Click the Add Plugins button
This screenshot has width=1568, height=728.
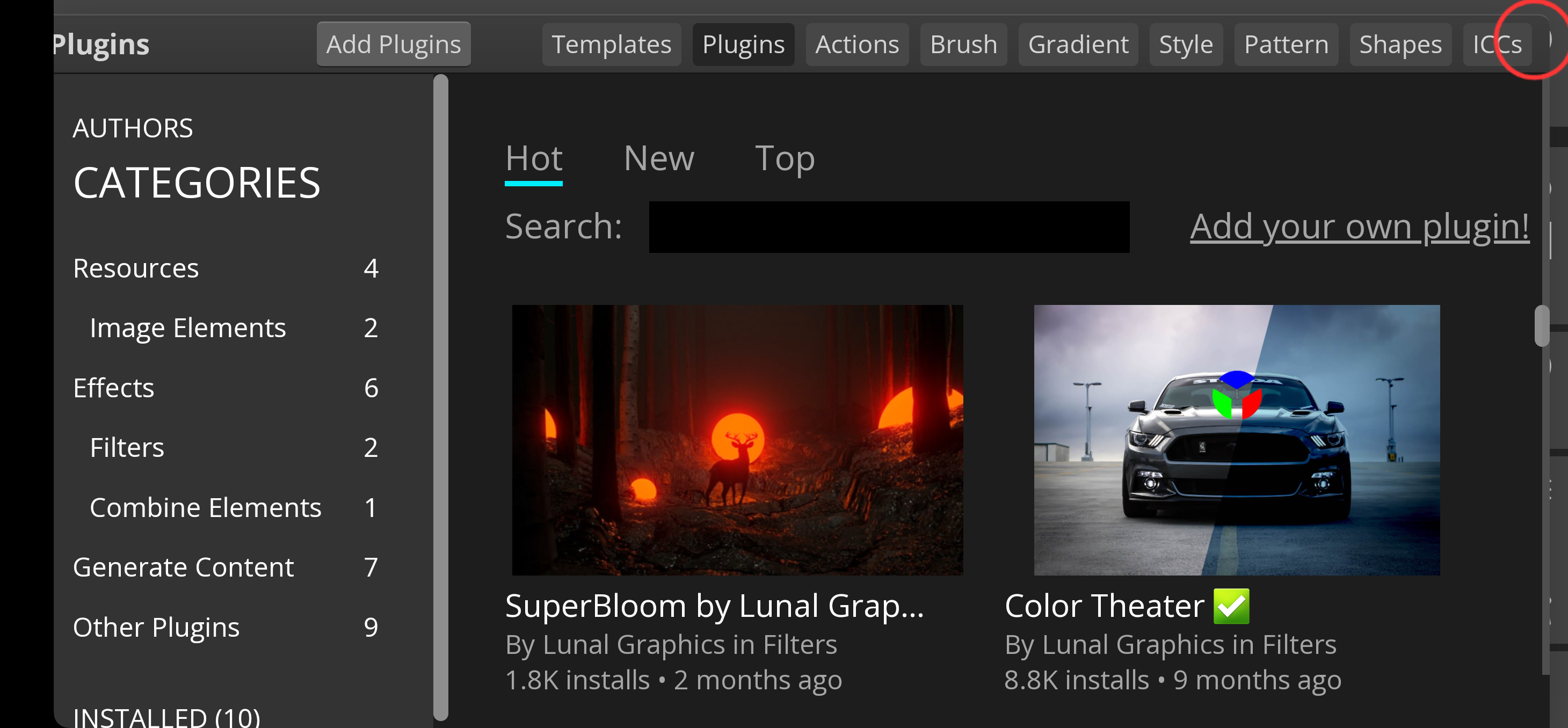pyautogui.click(x=393, y=43)
